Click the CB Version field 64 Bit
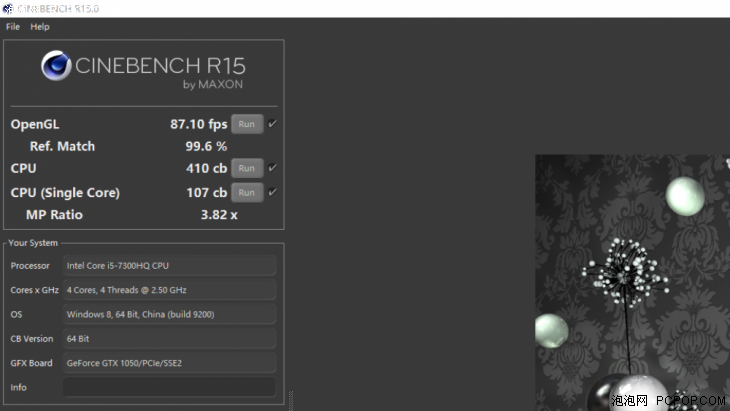Screen dimensions: 730x411 point(169,339)
